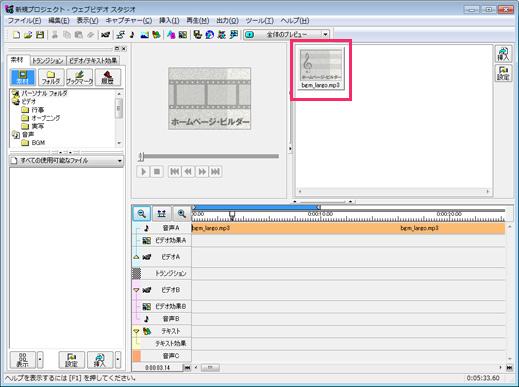Select the ブックマーク bookmark button
This screenshot has width=519, height=387.
(79, 77)
